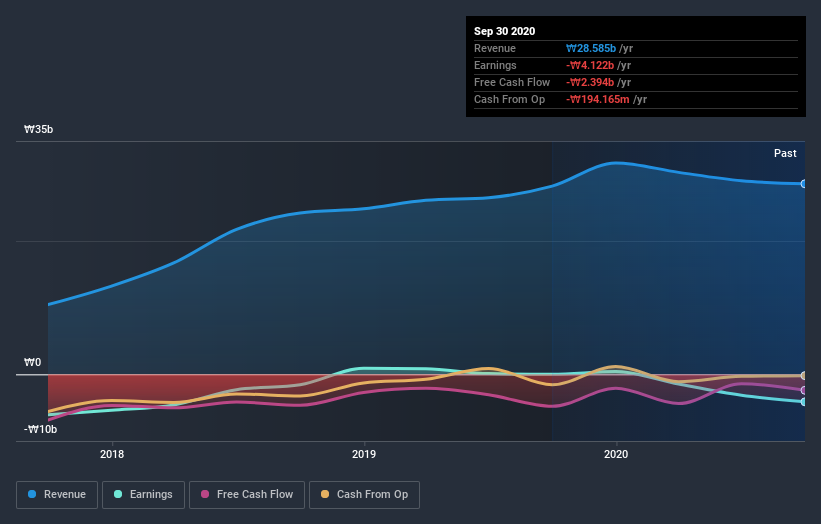Click the Past label in chart

785,153
